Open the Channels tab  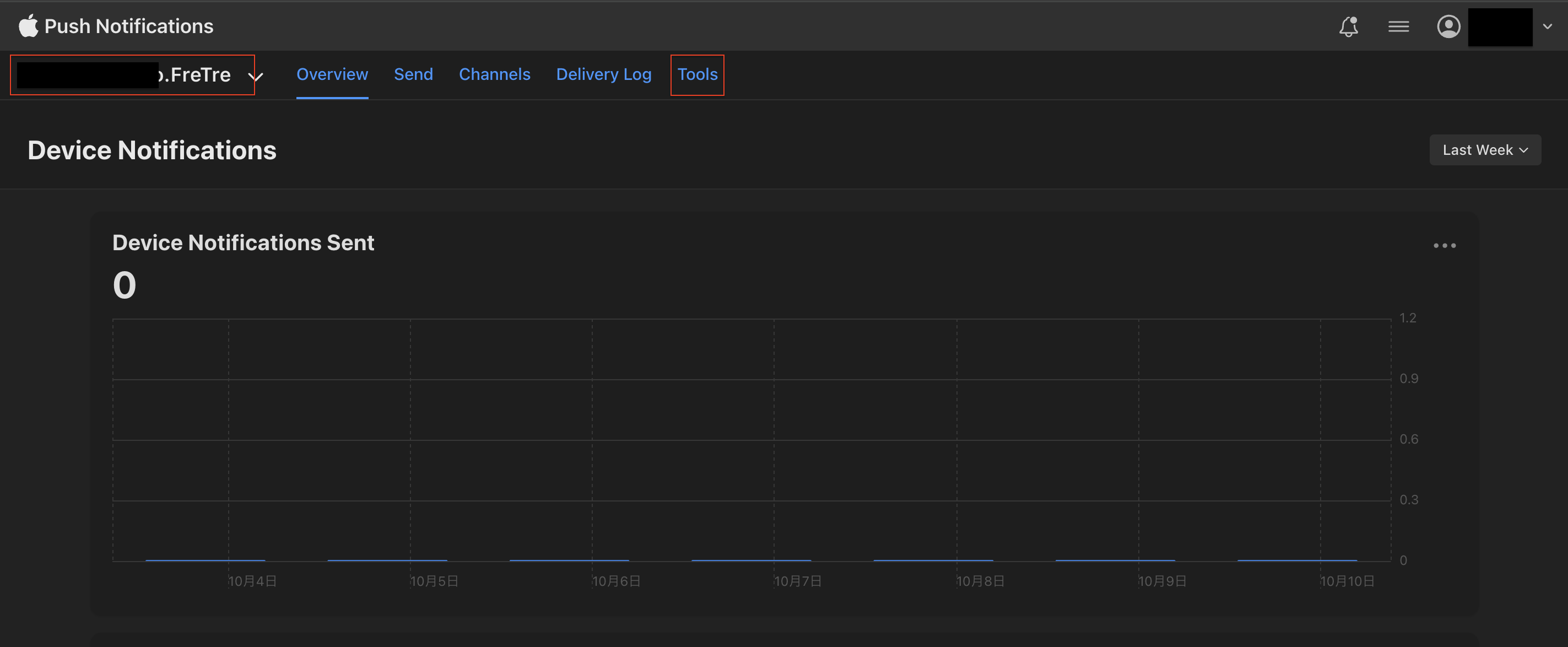point(494,74)
